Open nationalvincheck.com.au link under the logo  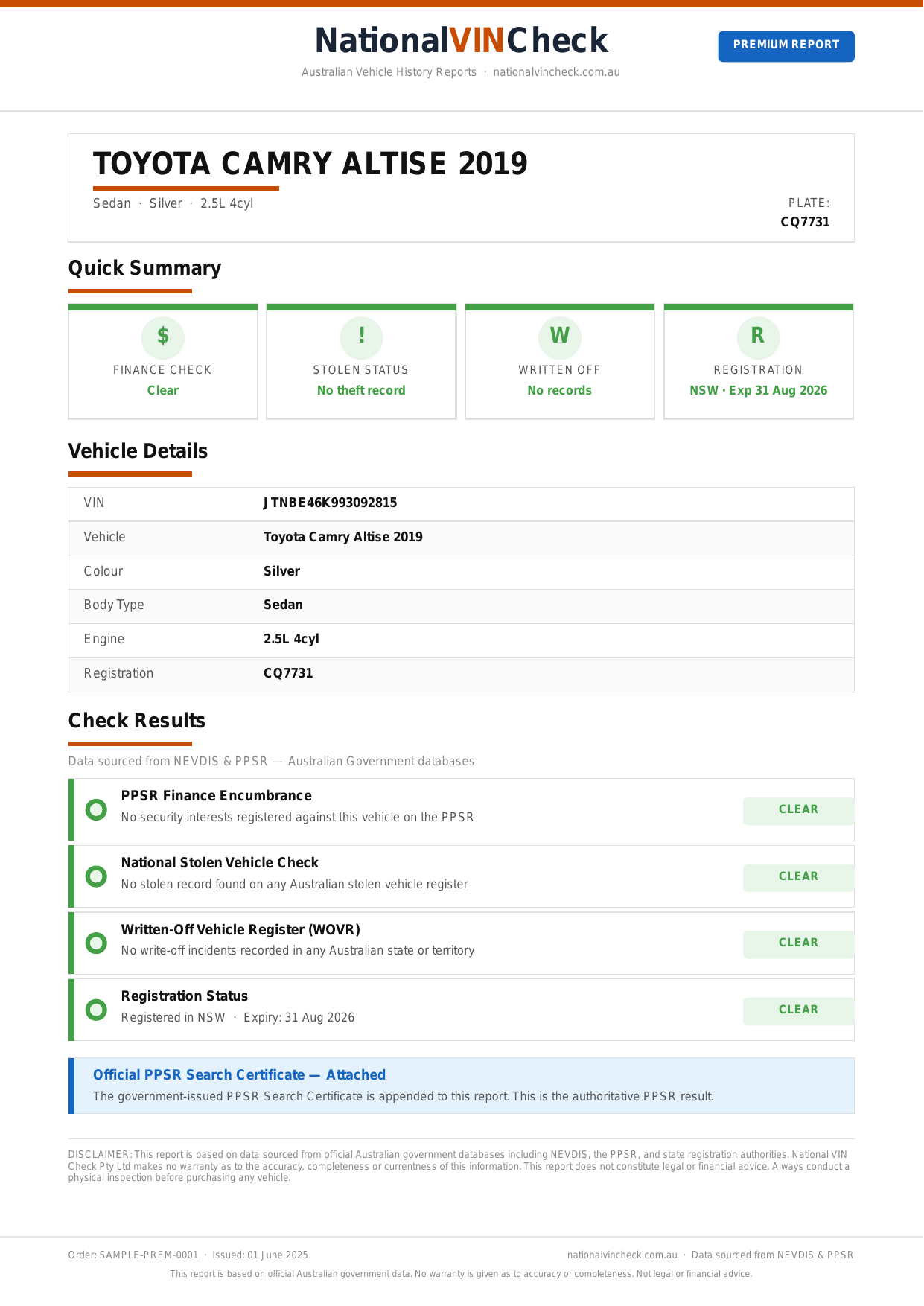pyautogui.click(x=556, y=72)
